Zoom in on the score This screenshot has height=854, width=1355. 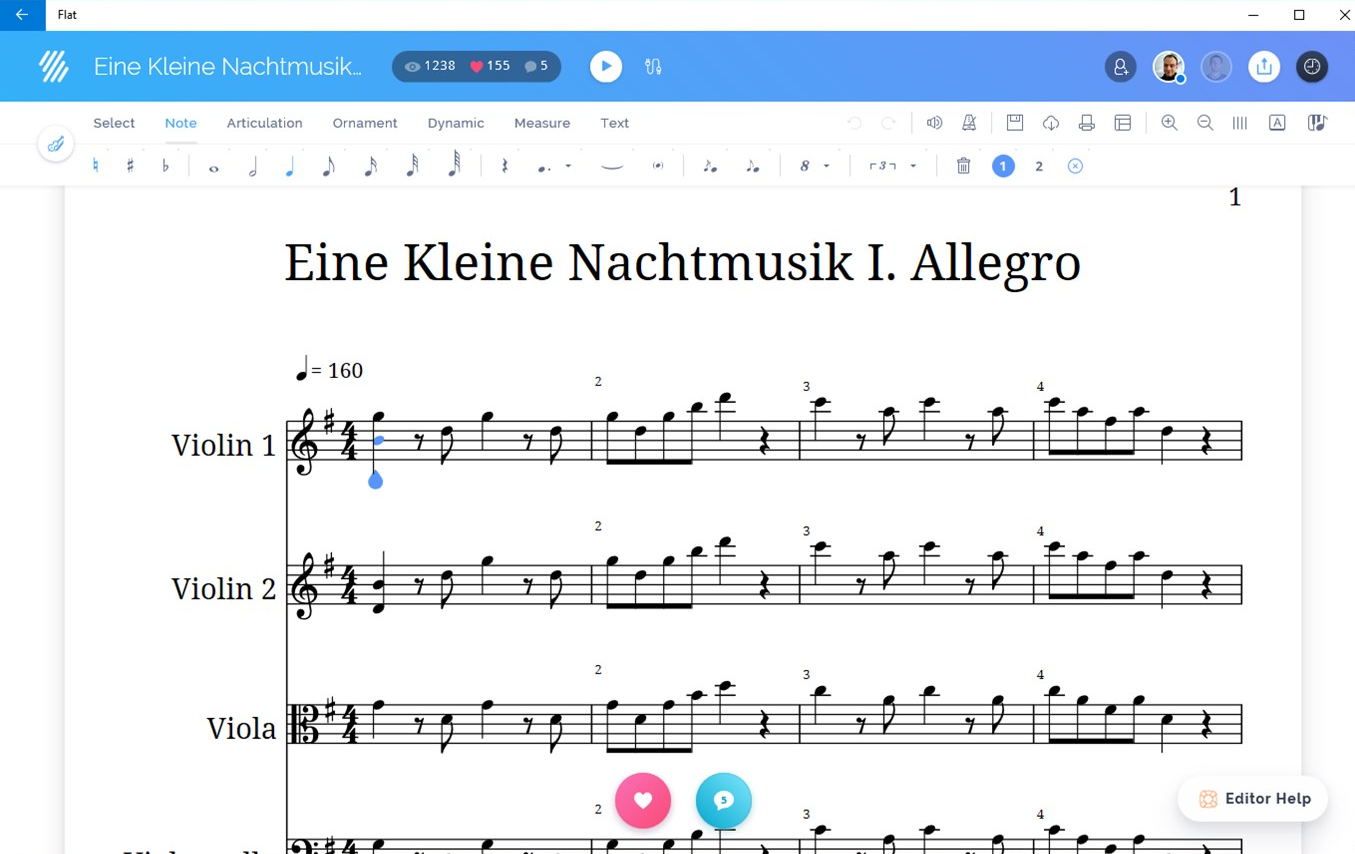pyautogui.click(x=1169, y=123)
